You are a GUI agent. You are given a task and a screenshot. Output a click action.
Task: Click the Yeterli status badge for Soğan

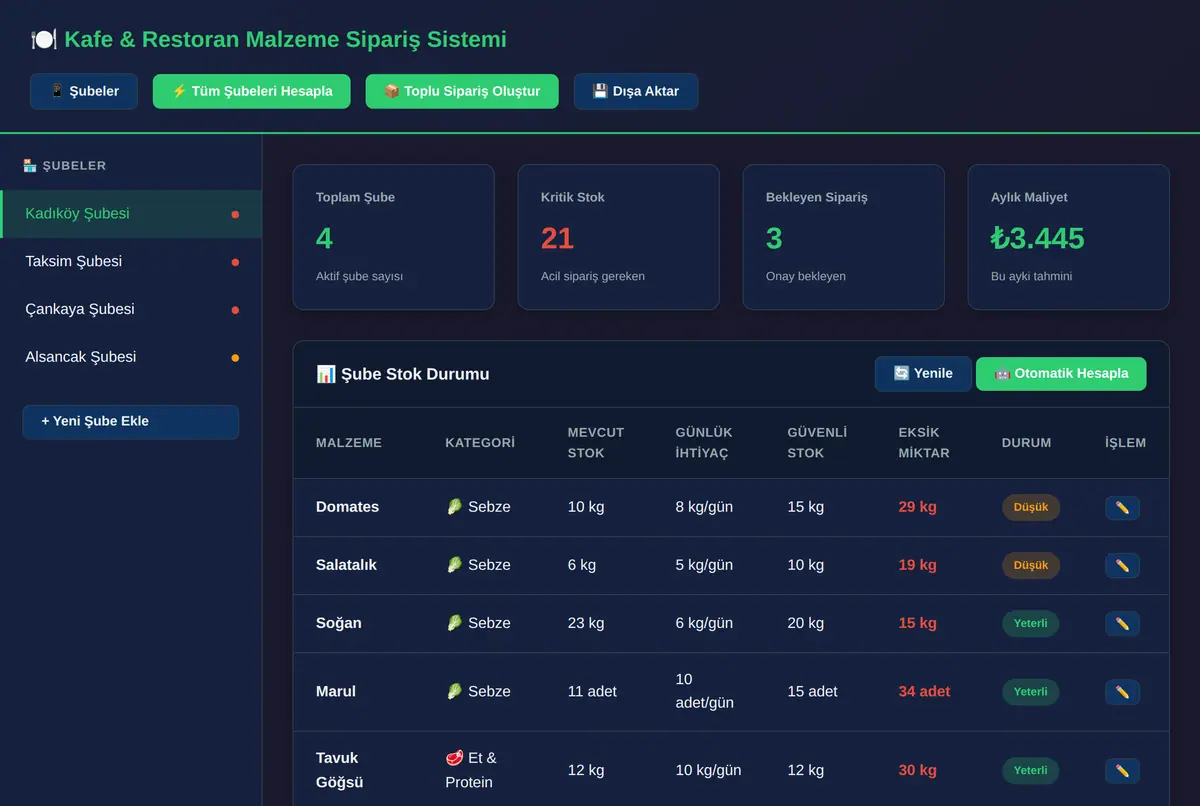coord(1031,624)
